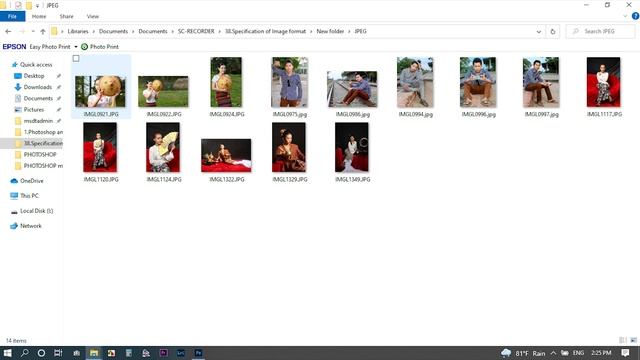Select the IMGL0975.jpg thumbnail
640x360 pixels.
coord(289,82)
